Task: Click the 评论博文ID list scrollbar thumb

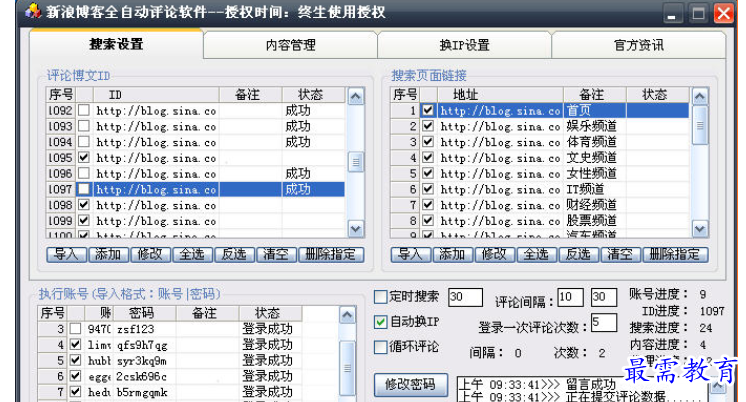Action: pos(355,162)
